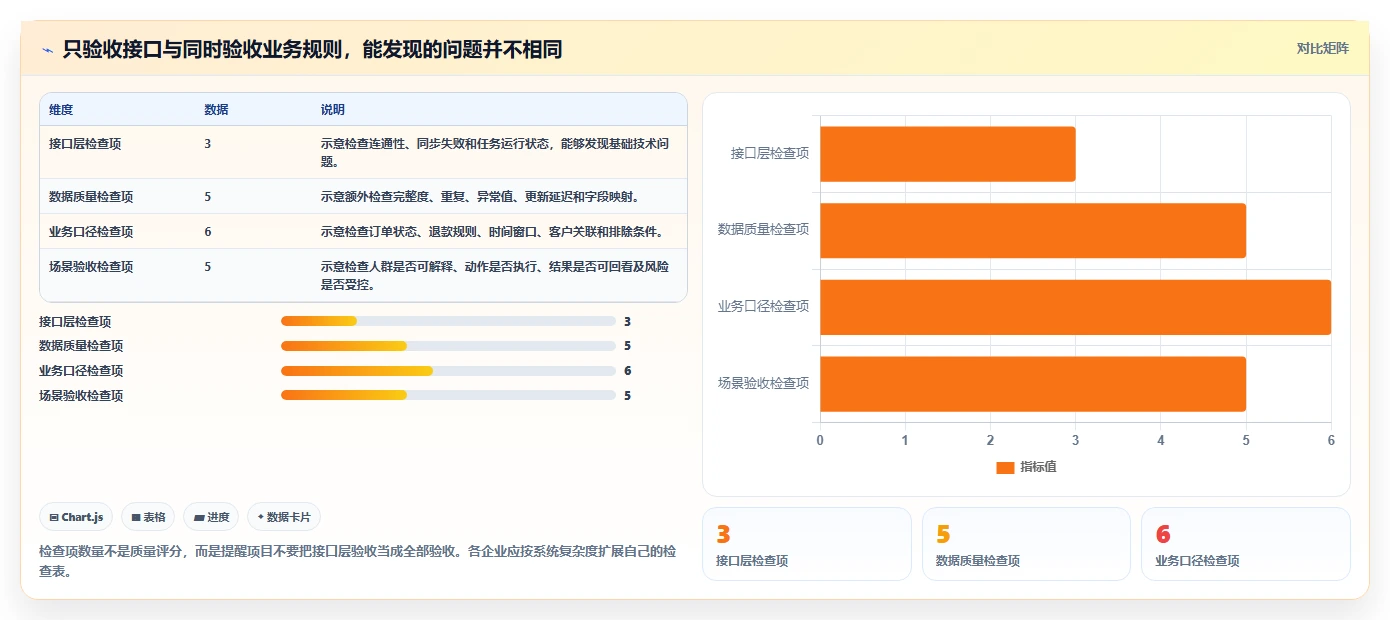Select the 数据卡片 chip
1390x620 pixels.
coord(284,517)
